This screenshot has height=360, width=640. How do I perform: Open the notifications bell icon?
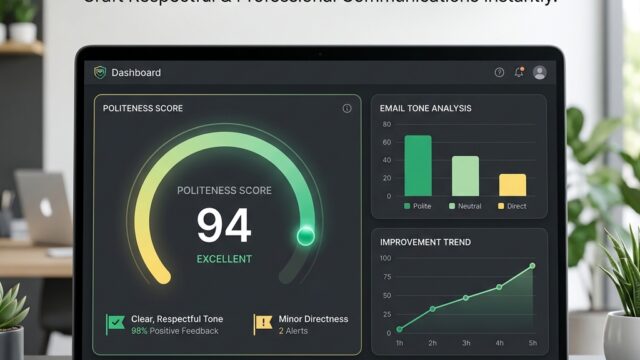[519, 72]
